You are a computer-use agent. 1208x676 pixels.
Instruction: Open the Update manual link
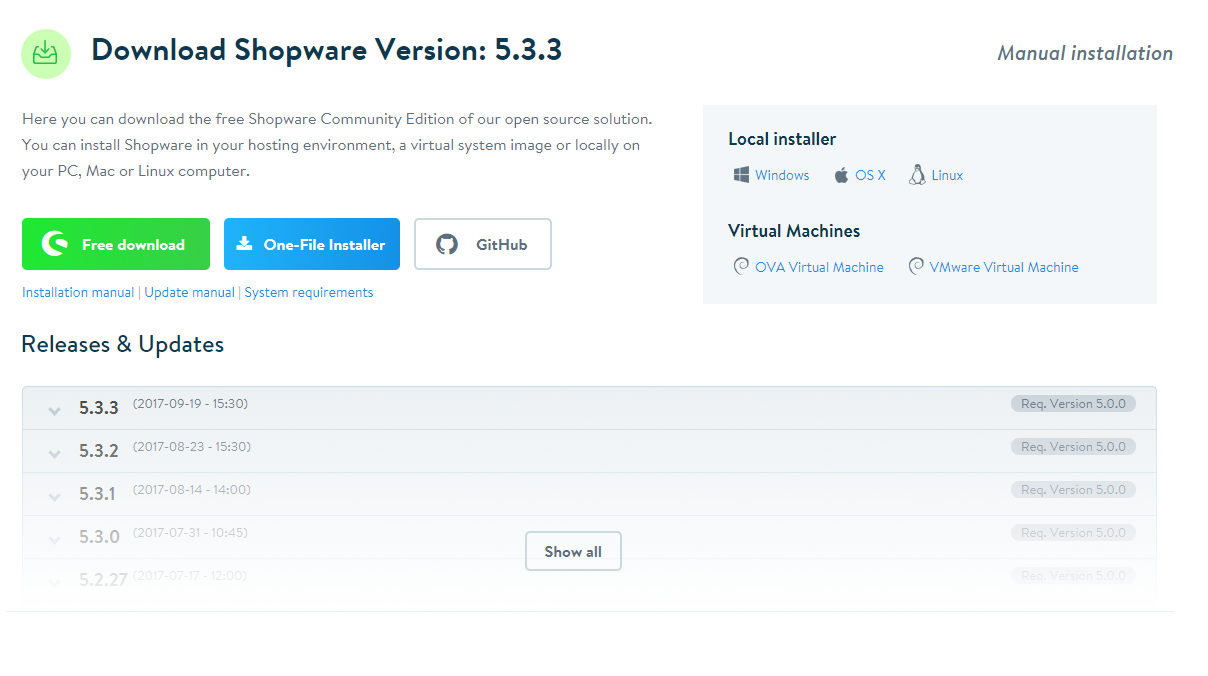[190, 292]
